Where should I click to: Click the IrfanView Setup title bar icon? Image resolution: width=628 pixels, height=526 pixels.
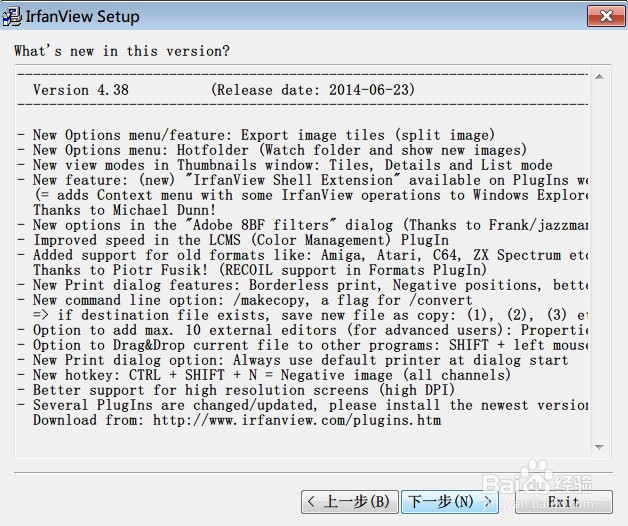(11, 16)
